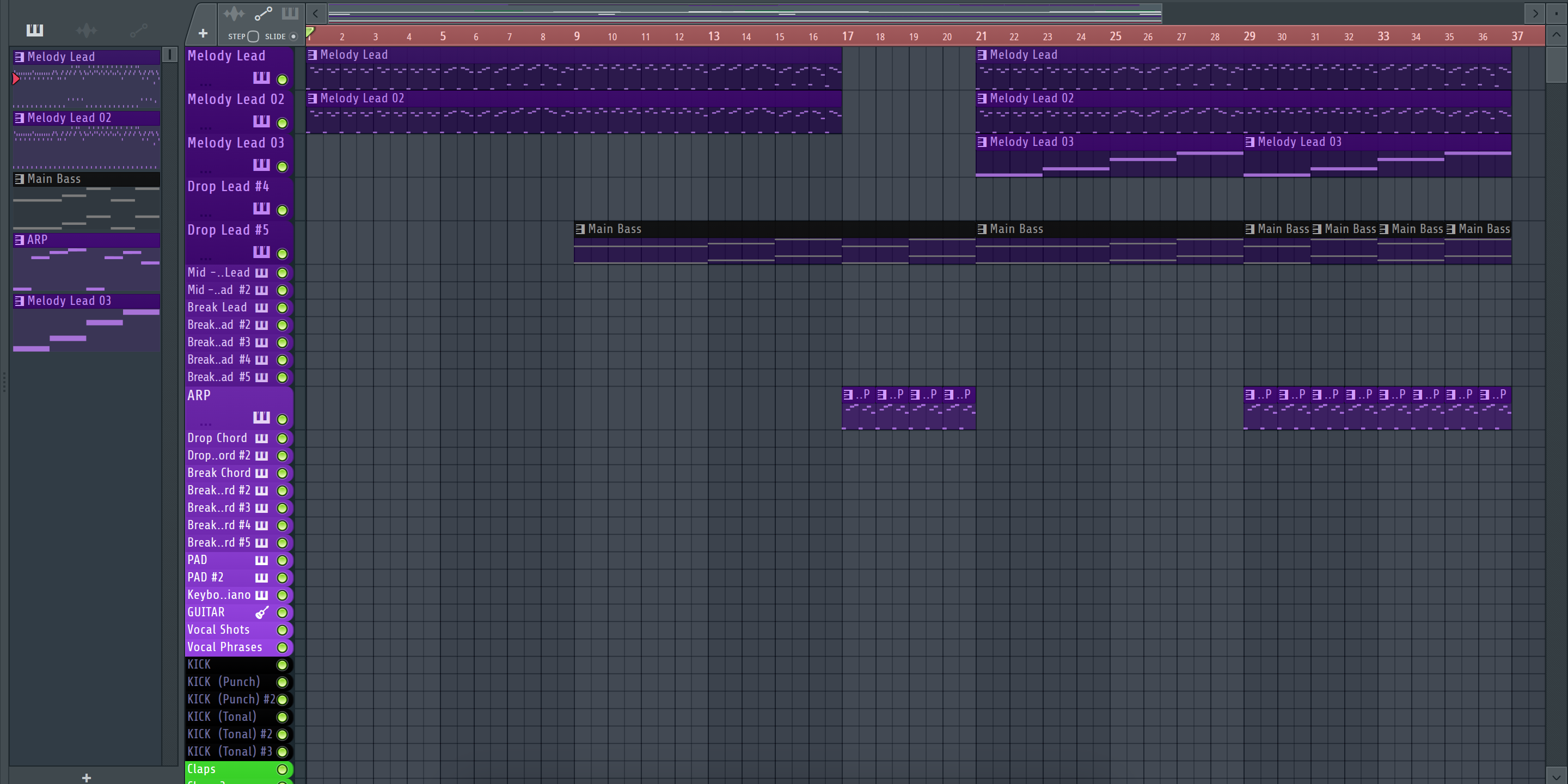Add new pattern with bottom plus button

87,777
